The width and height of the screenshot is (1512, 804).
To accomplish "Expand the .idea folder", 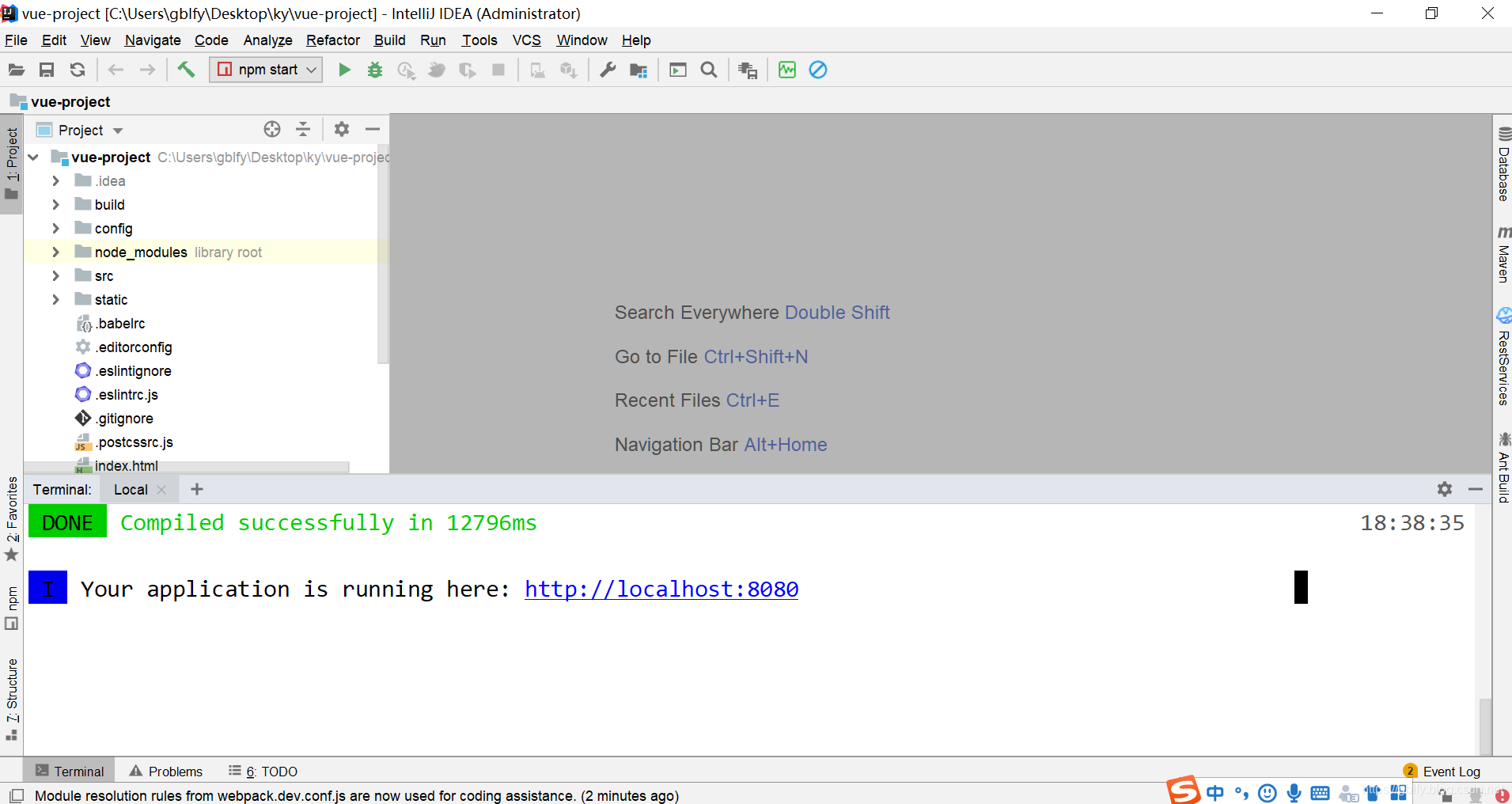I will (x=55, y=181).
